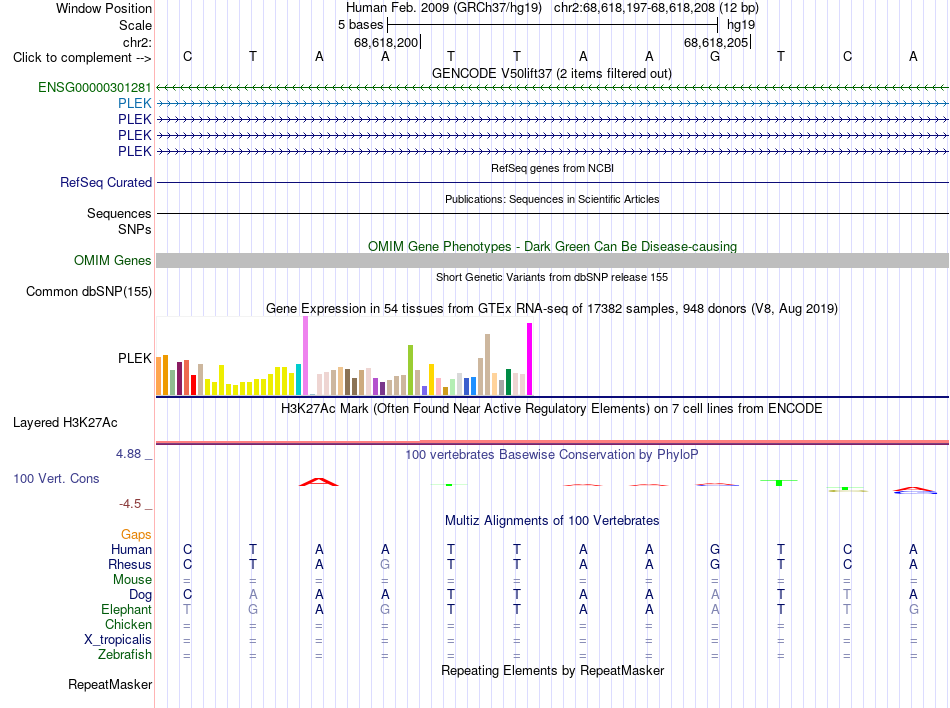
Task: Select the light blue PLEK transcript label
Action: [135, 104]
